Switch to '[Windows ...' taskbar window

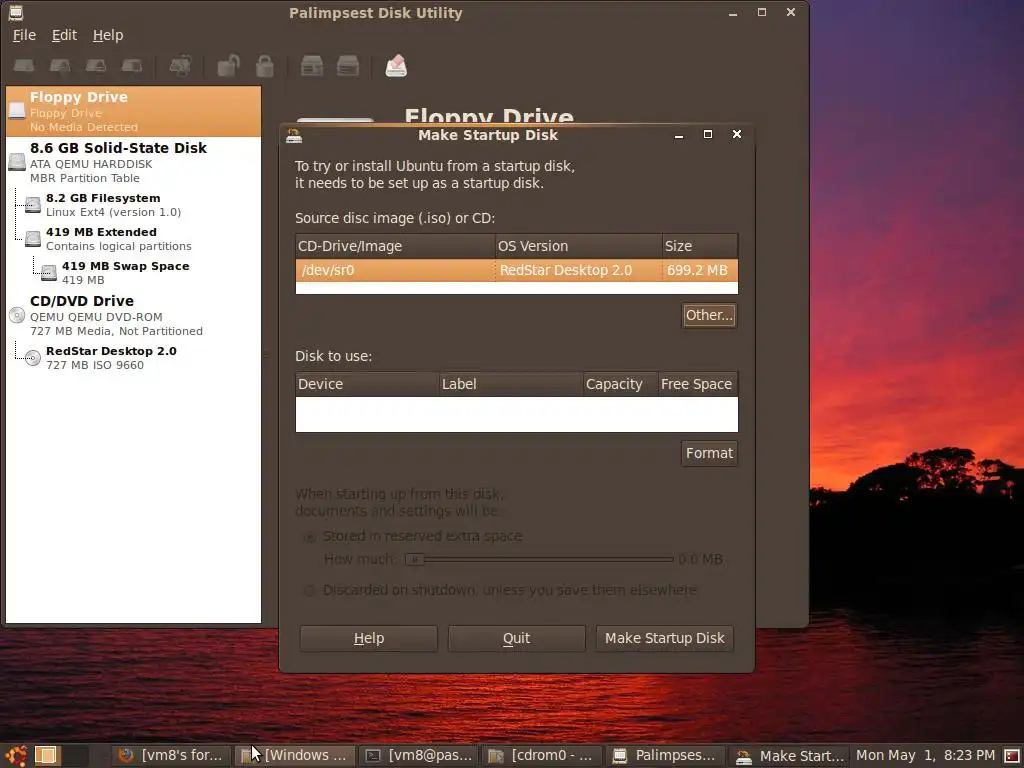[295, 756]
